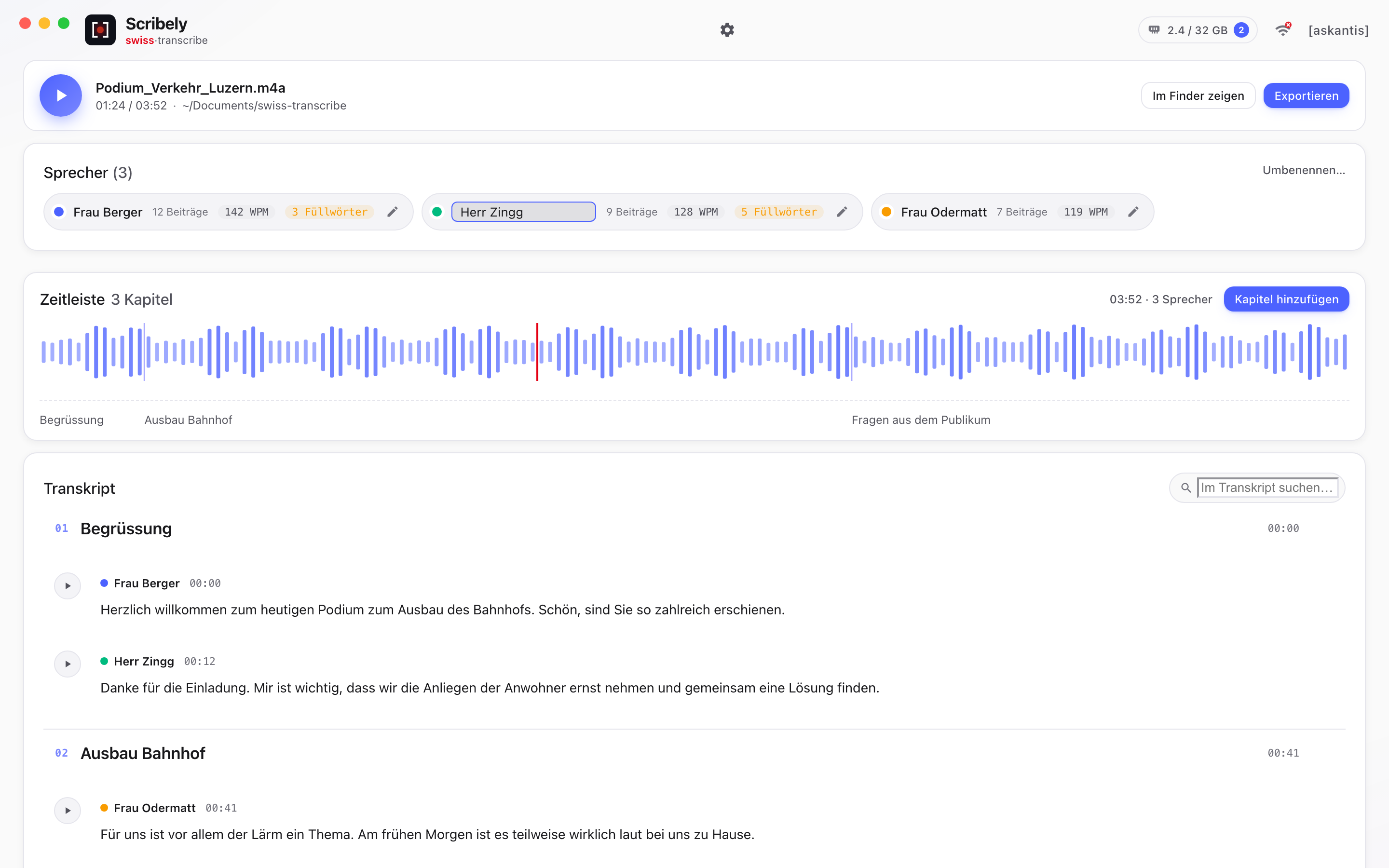Click 03:52 · 3 Sprecher summary

(x=1160, y=299)
